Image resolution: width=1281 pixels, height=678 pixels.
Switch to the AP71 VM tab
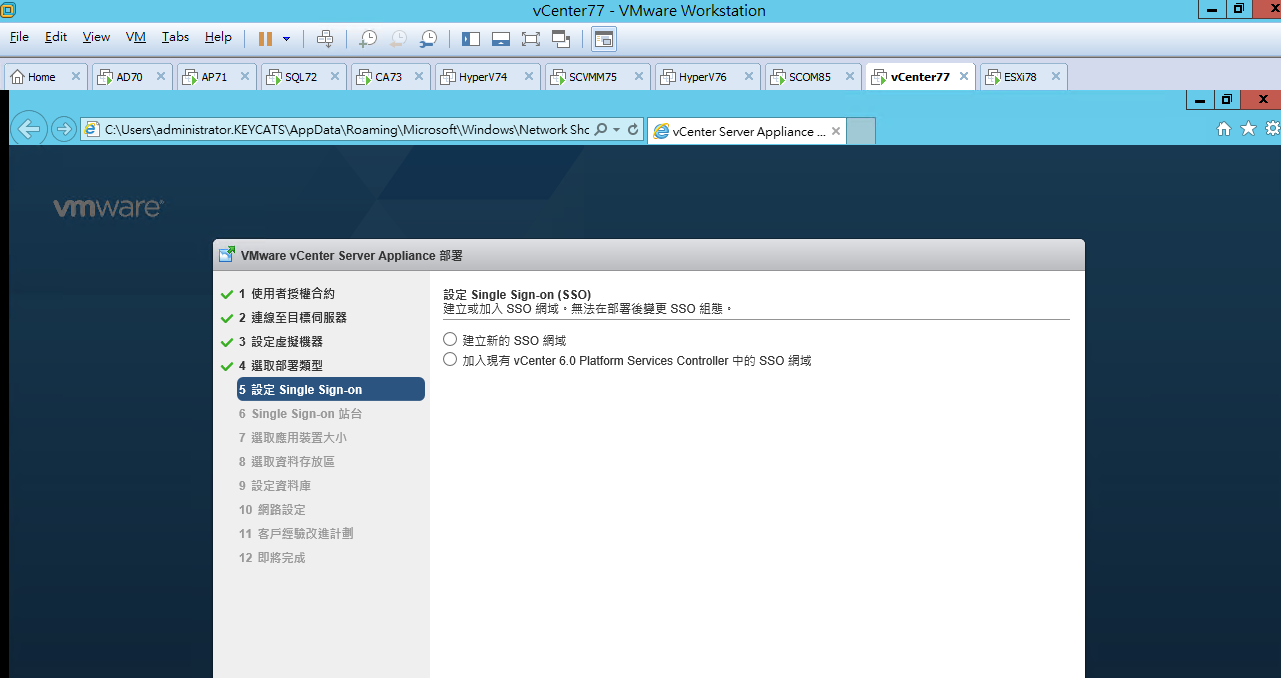214,77
